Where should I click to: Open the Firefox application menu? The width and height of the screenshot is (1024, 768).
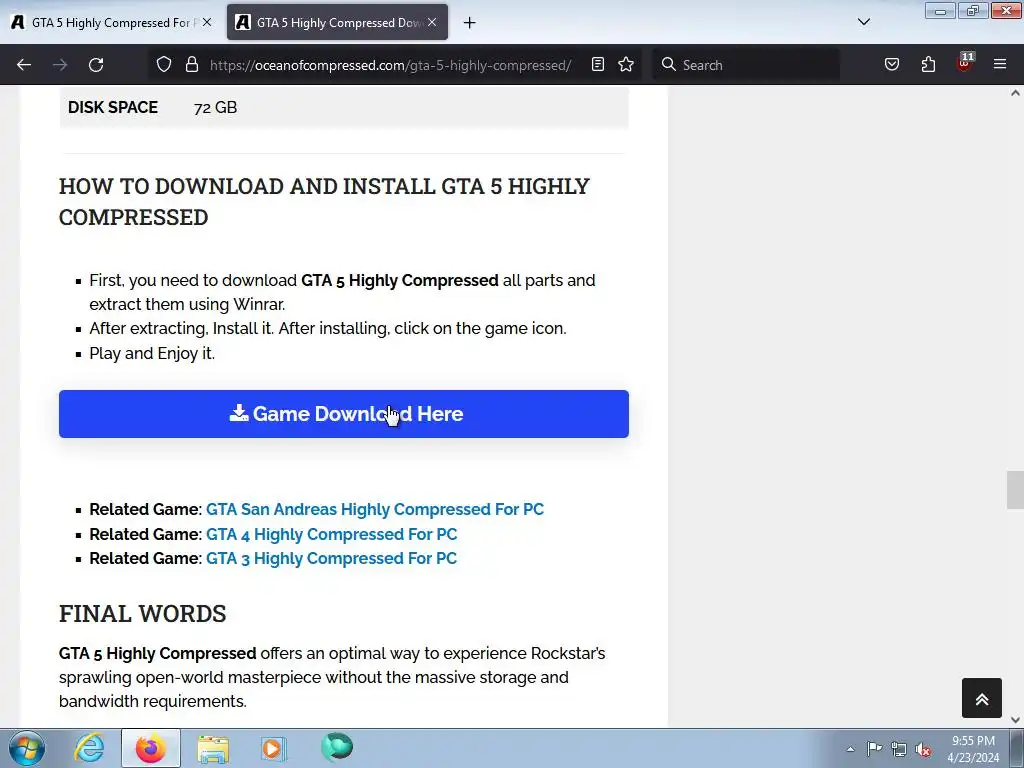pyautogui.click(x=1000, y=65)
